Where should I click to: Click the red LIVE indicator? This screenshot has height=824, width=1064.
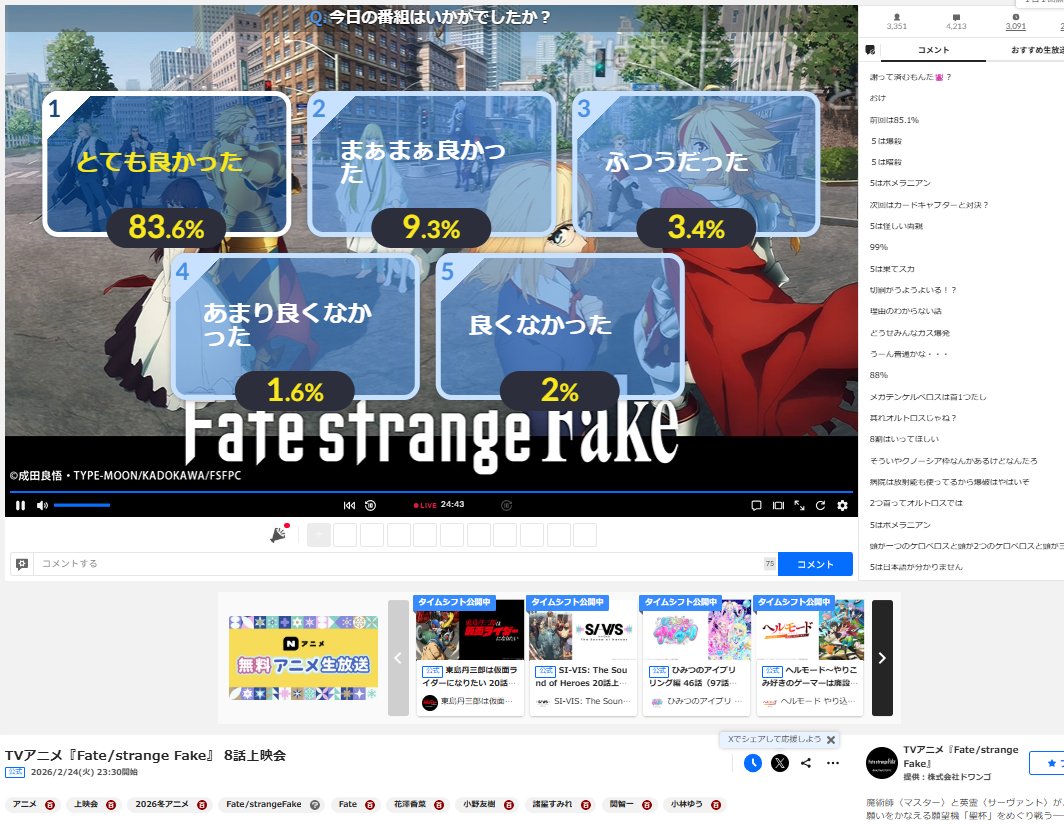(425, 505)
